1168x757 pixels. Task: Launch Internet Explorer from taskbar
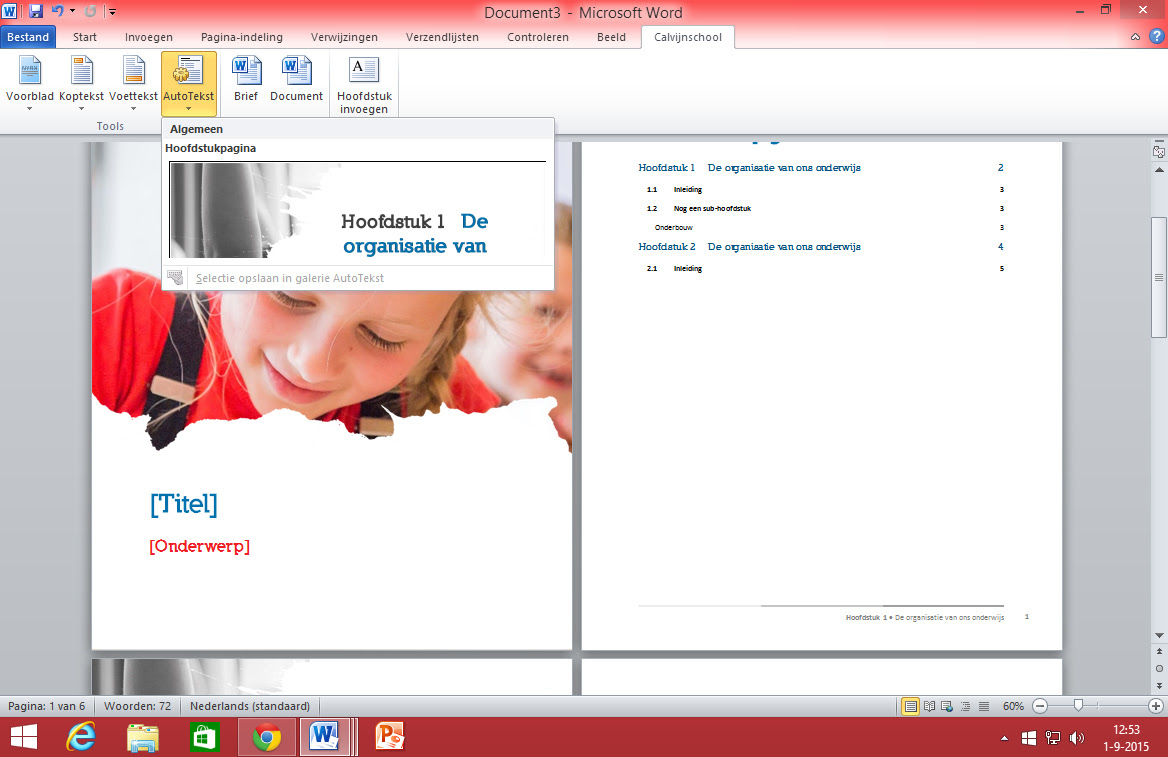82,738
